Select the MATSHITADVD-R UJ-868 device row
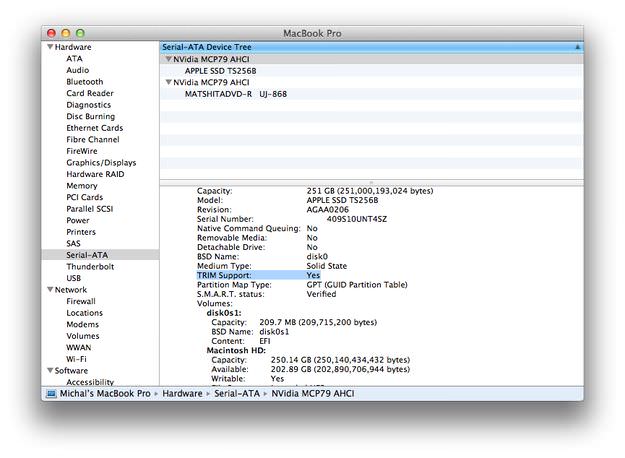The height and width of the screenshot is (458, 625). coord(371,94)
